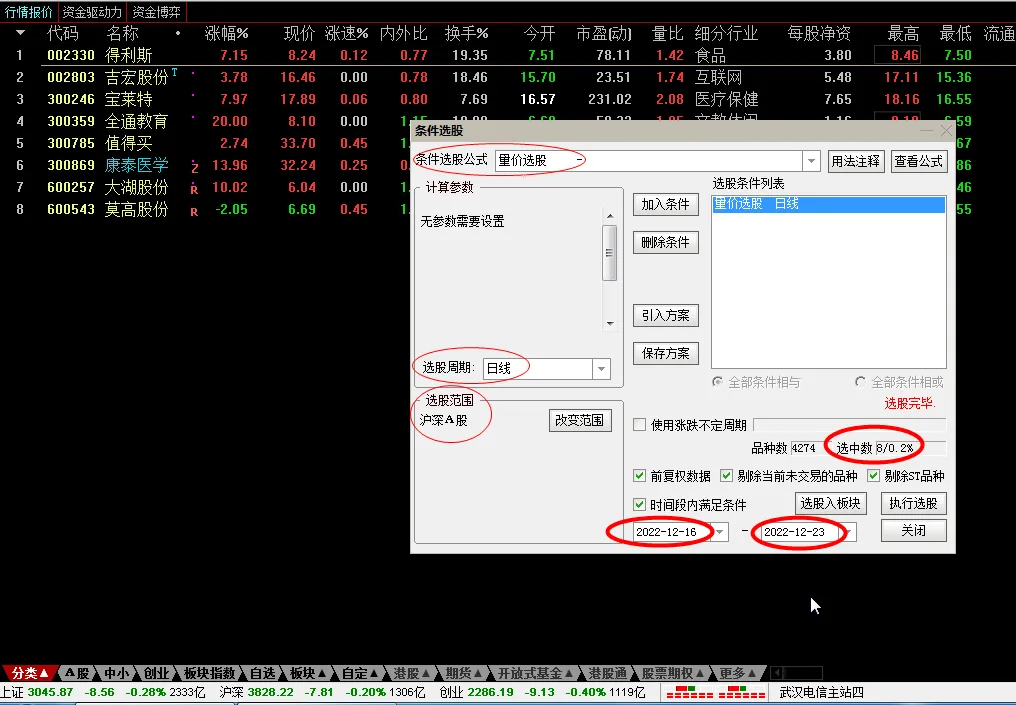The width and height of the screenshot is (1016, 705).
Task: Enable 使用涨跌不定周期 checkbox
Action: (640, 425)
